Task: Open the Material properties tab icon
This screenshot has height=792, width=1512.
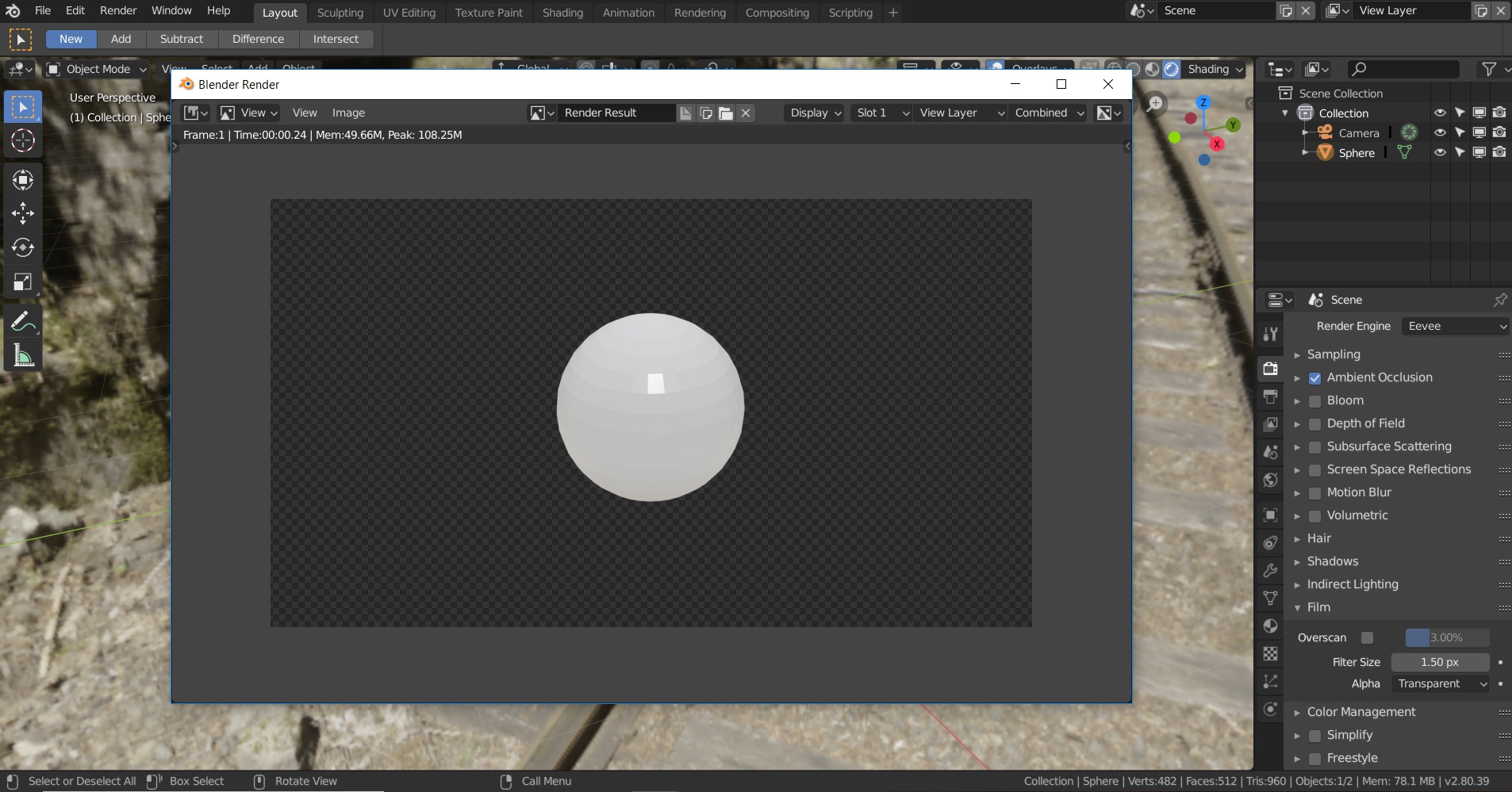Action: 1271,626
